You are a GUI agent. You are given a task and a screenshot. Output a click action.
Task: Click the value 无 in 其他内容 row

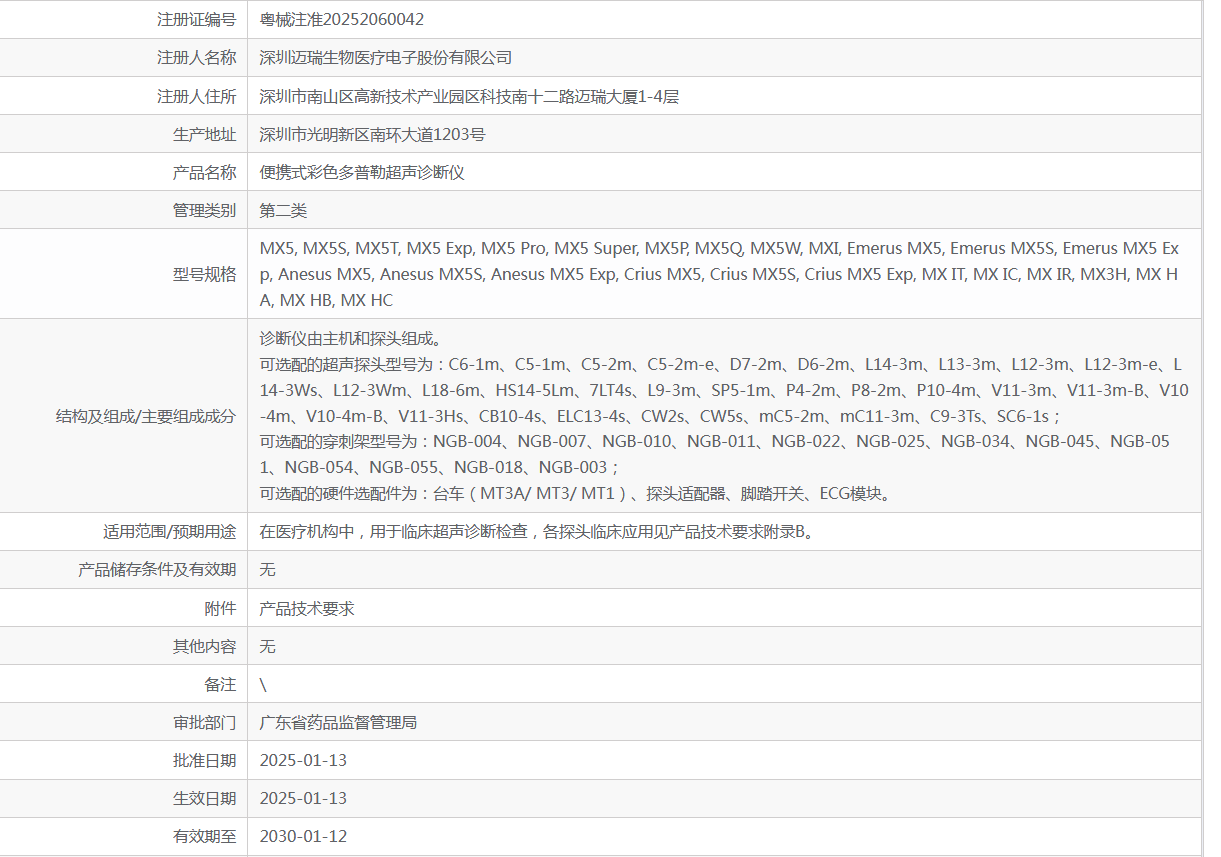point(267,646)
